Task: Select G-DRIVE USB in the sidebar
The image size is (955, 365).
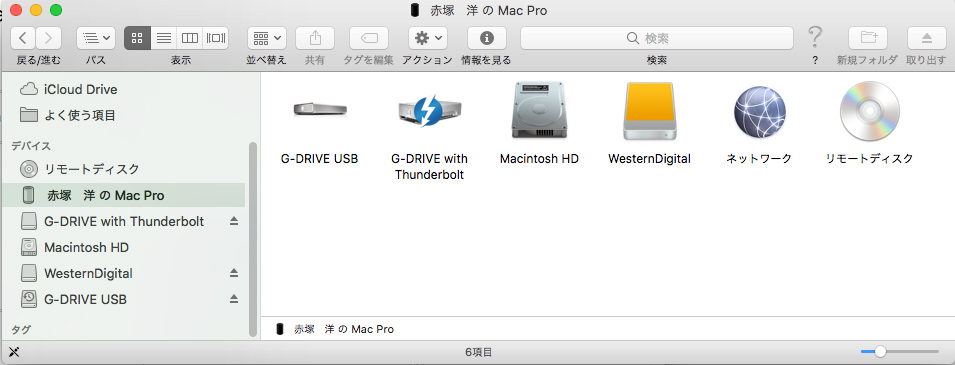Action: (x=125, y=299)
